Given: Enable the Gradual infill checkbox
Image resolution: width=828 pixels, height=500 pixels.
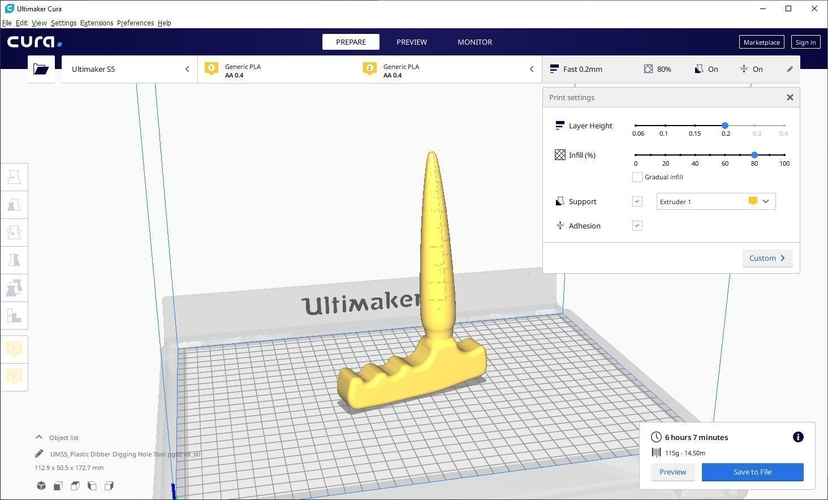Looking at the screenshot, I should click(637, 177).
